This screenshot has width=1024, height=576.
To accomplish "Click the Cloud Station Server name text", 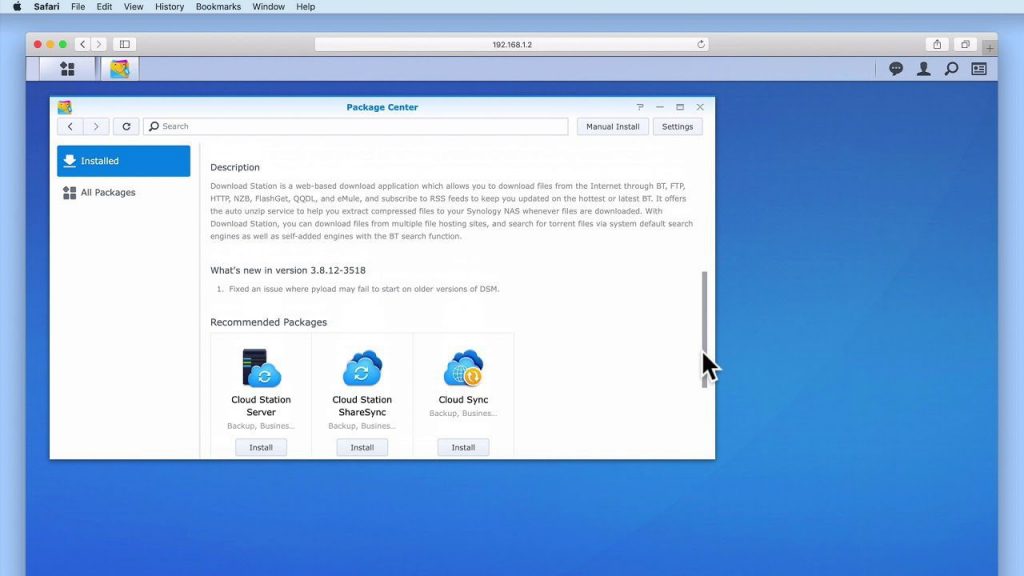I will coord(261,406).
